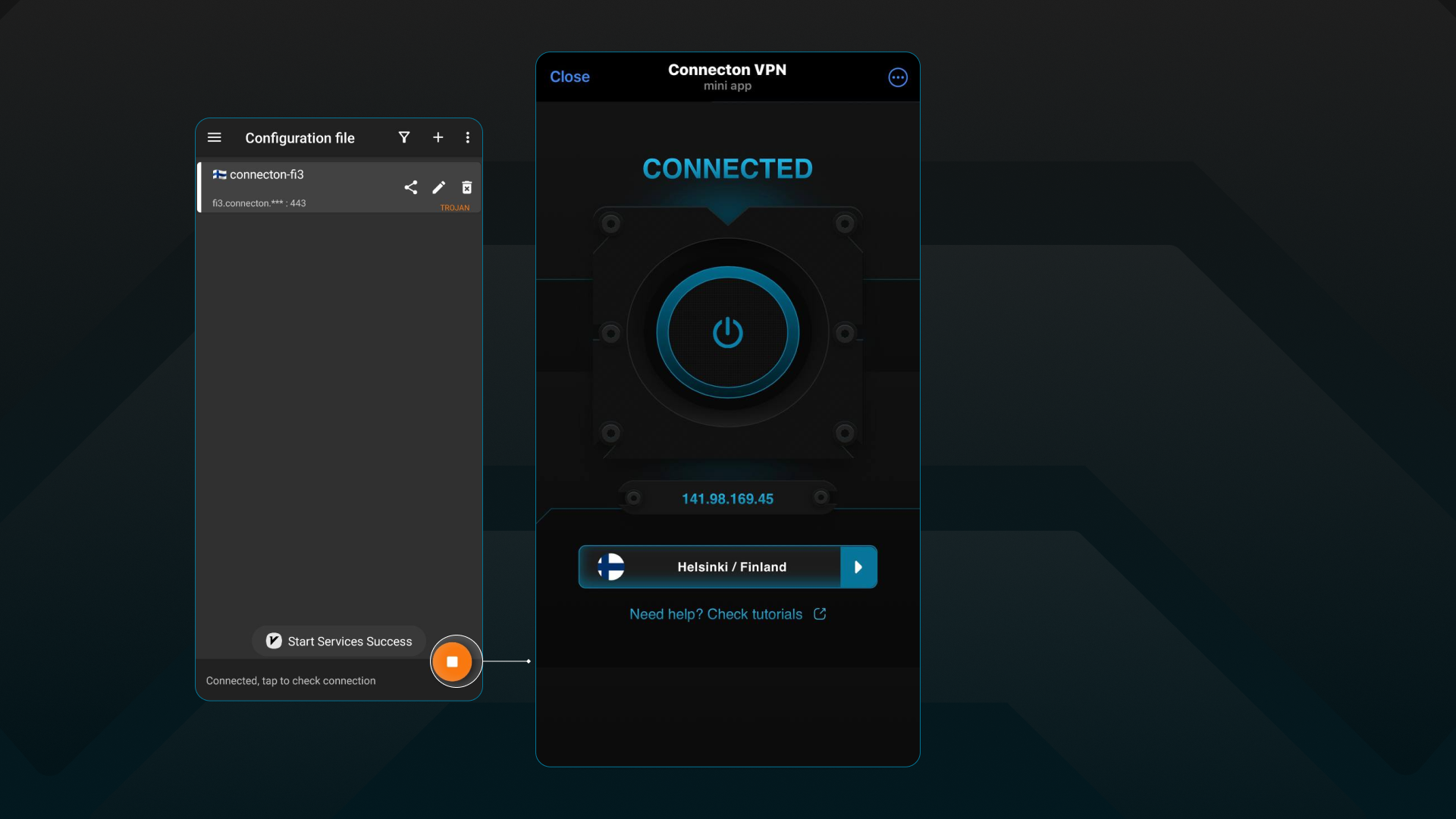Open Need help? Check tutorials link
1456x819 pixels.
click(715, 614)
